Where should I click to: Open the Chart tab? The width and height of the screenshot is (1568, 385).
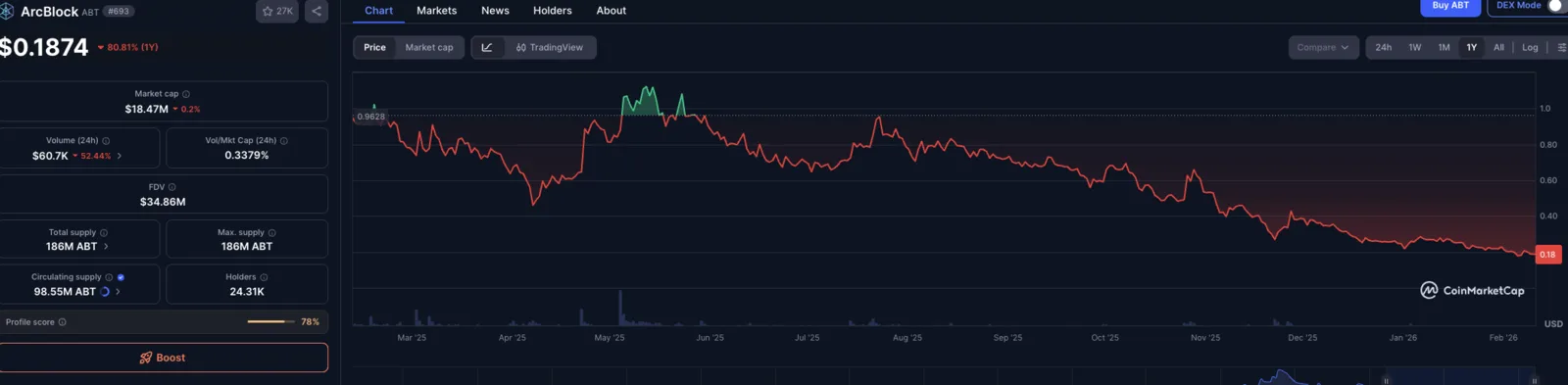tap(378, 11)
